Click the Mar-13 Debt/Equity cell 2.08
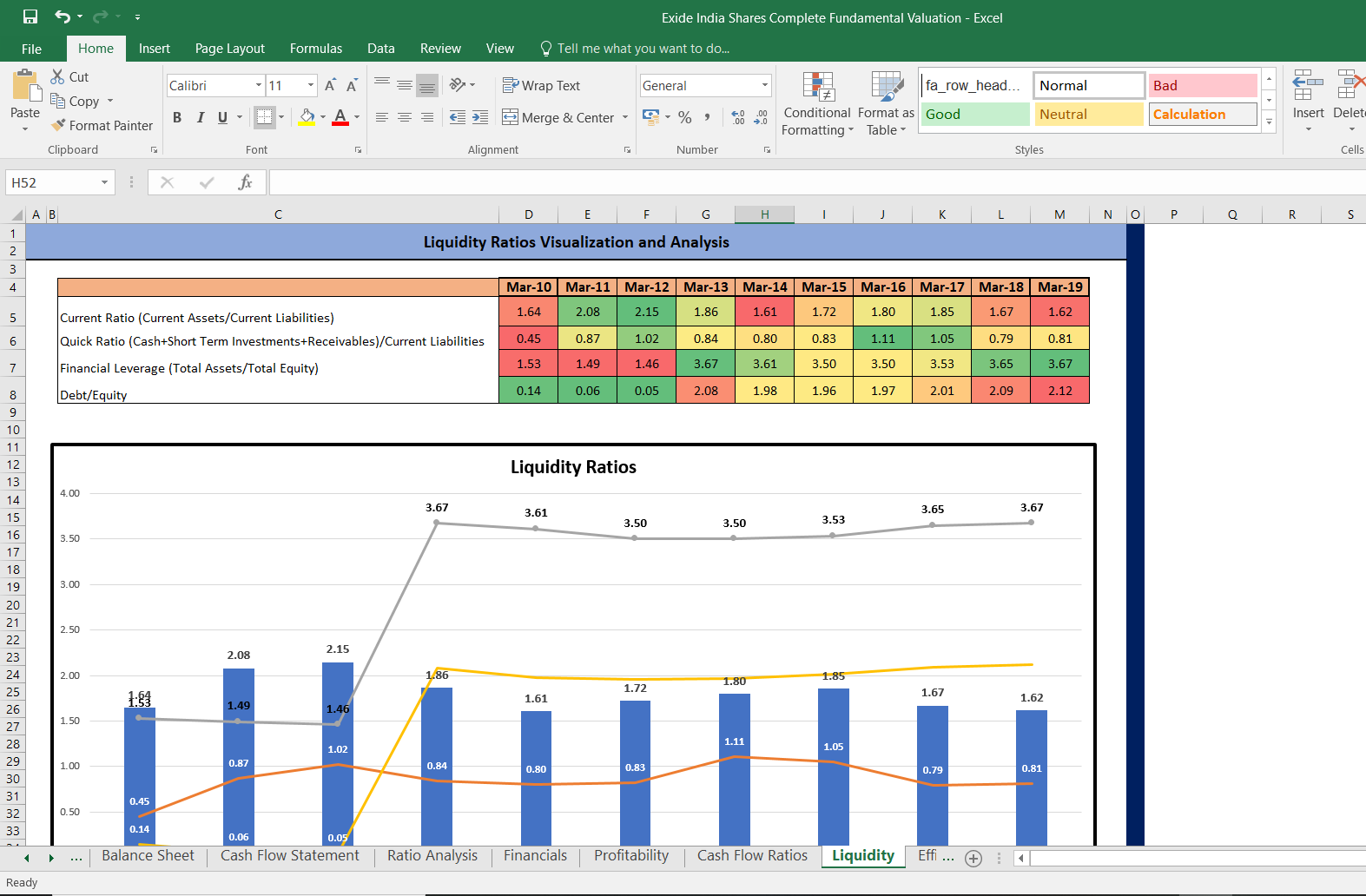 (x=706, y=391)
